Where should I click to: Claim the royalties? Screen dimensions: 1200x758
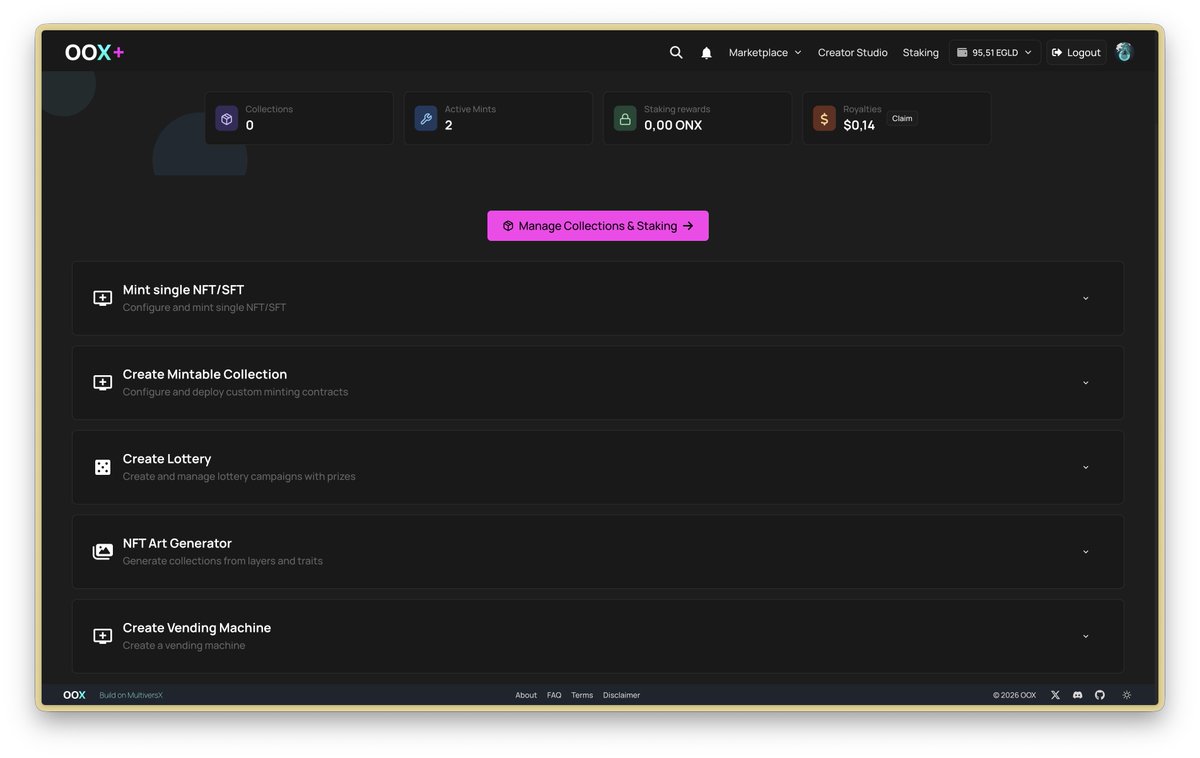902,118
